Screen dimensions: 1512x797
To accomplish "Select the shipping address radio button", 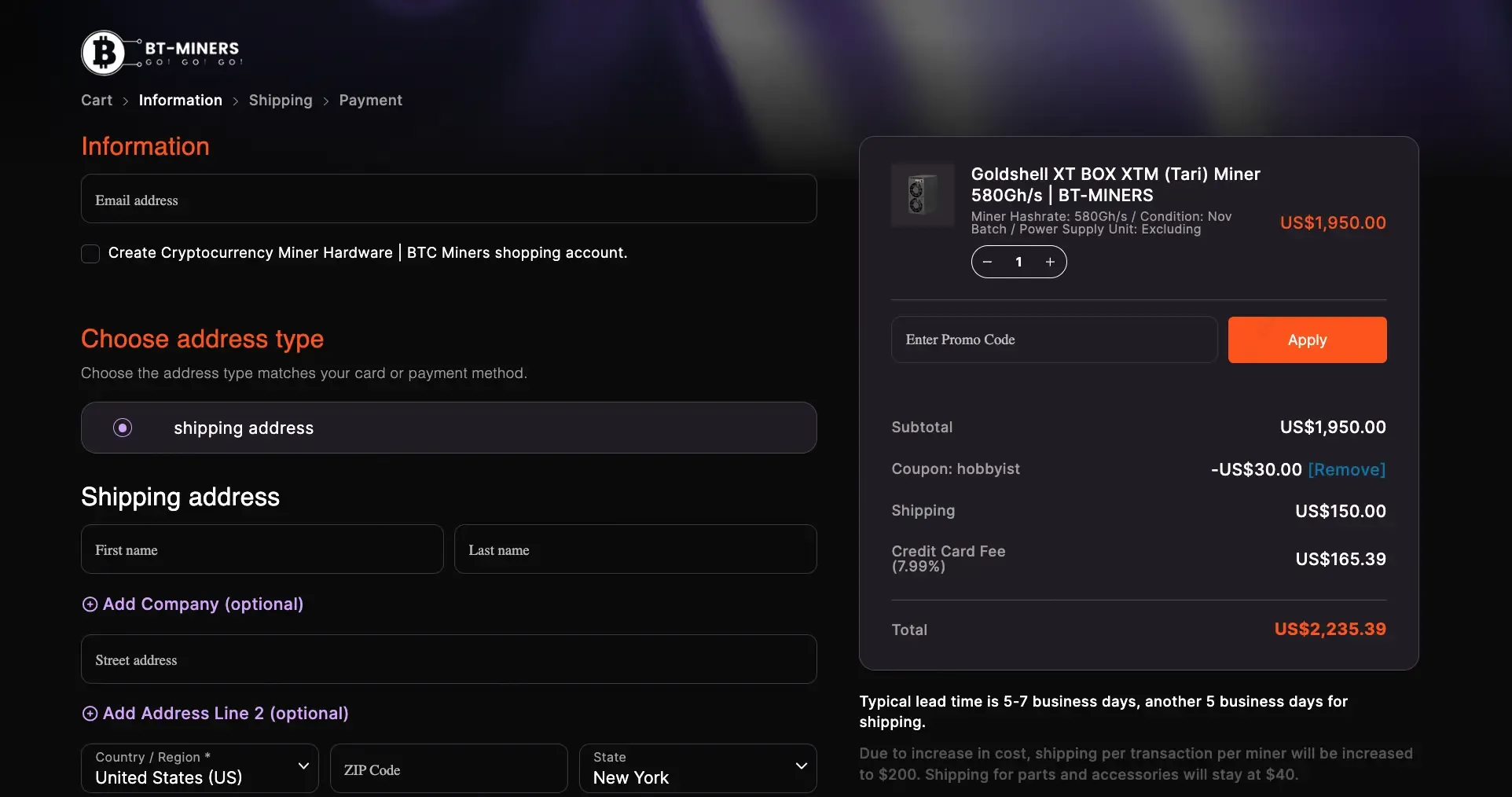I will point(122,428).
